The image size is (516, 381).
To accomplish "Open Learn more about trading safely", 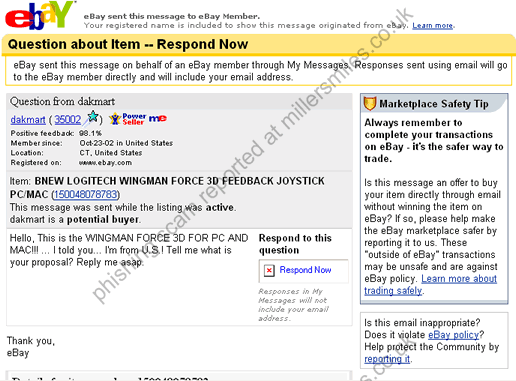I will point(430,284).
